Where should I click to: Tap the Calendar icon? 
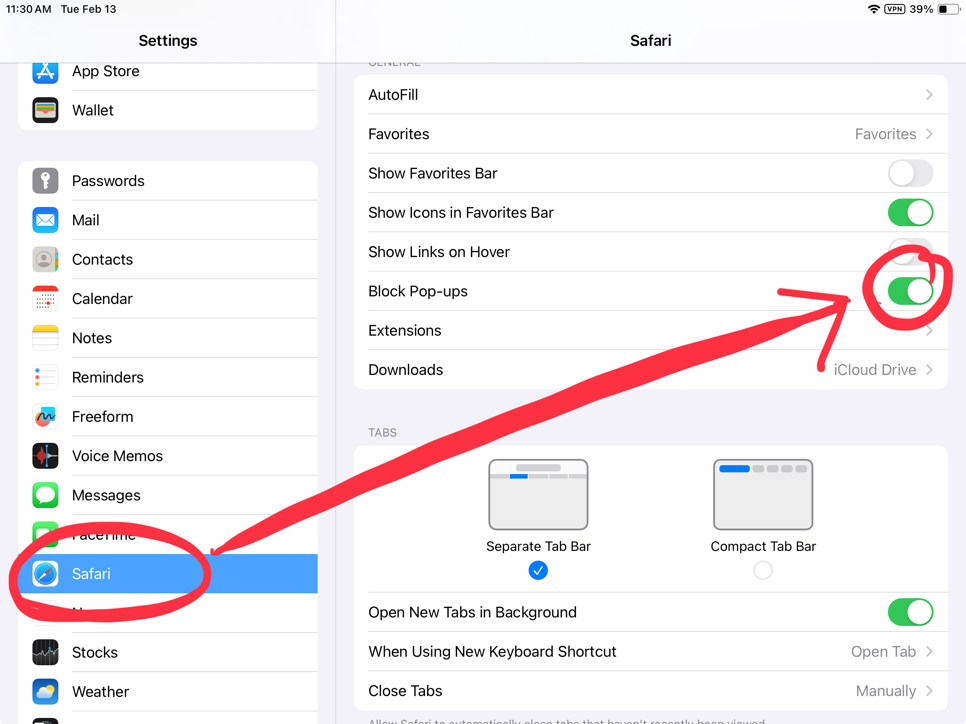pyautogui.click(x=45, y=299)
